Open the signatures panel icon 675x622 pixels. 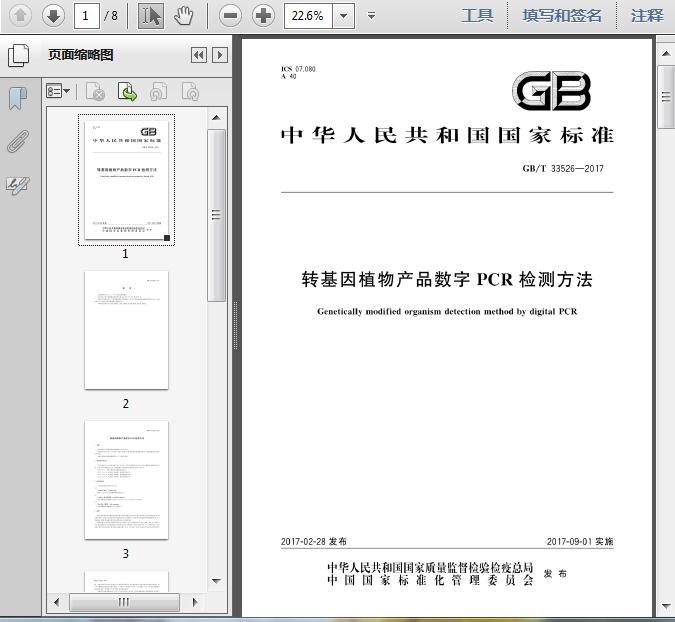pos(18,185)
